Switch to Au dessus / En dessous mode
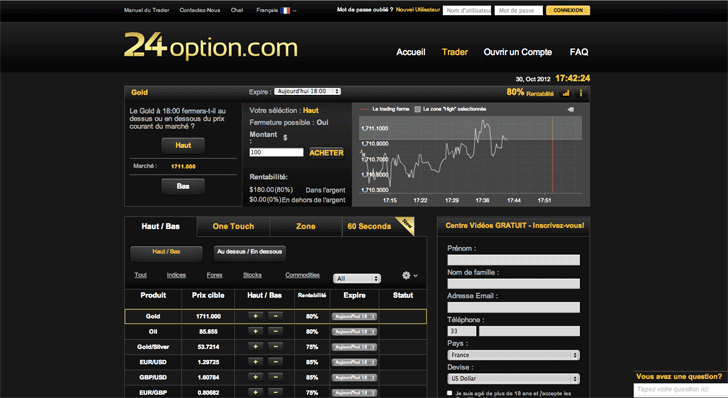This screenshot has width=728, height=398. coord(249,253)
